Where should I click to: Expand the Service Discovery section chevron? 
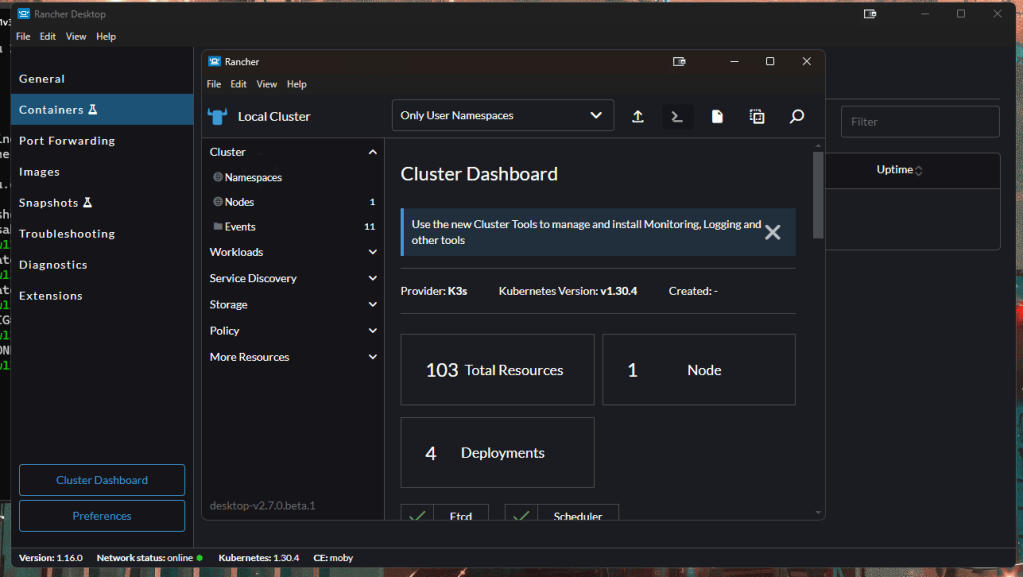pyautogui.click(x=373, y=278)
